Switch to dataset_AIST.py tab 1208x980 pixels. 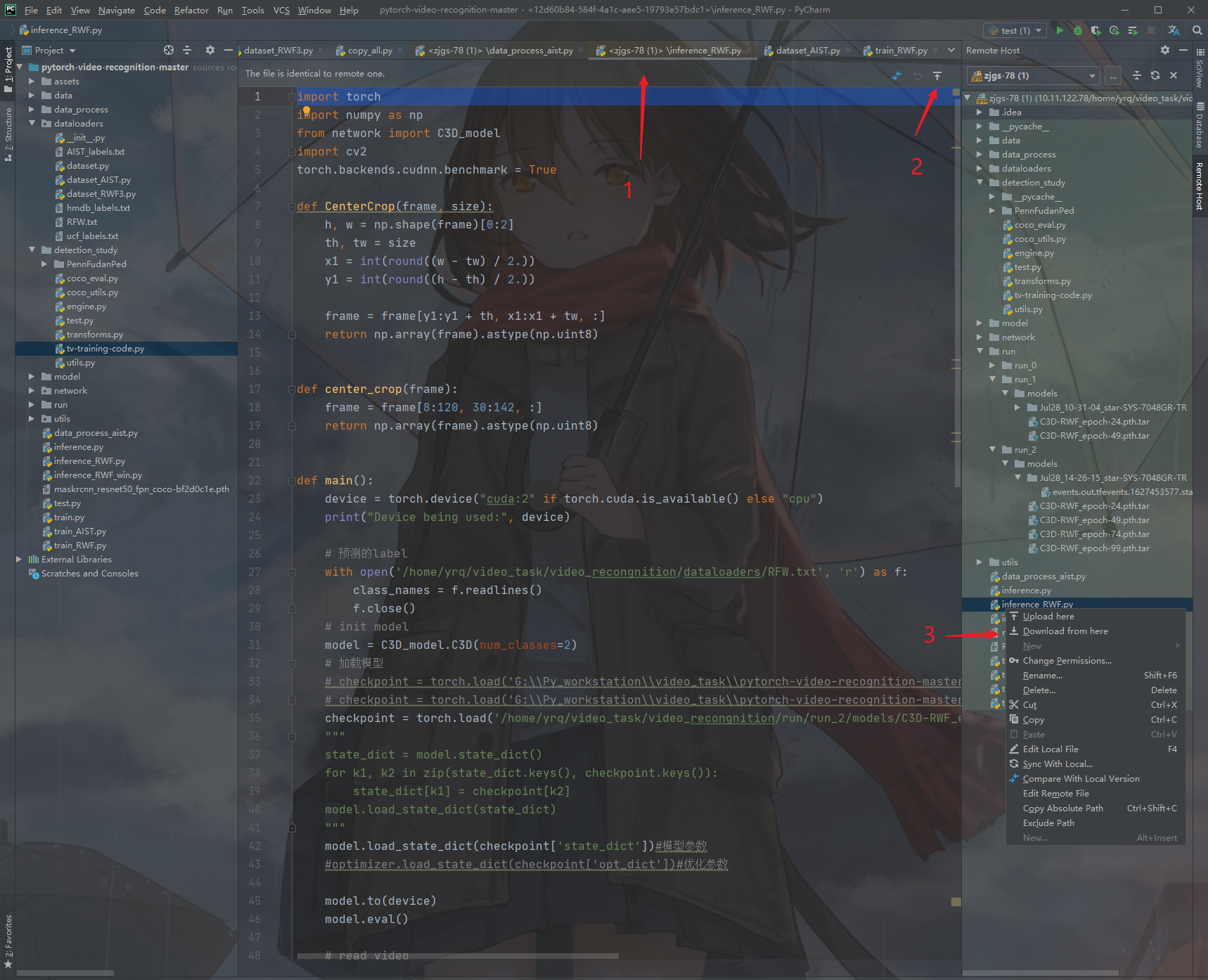click(807, 50)
